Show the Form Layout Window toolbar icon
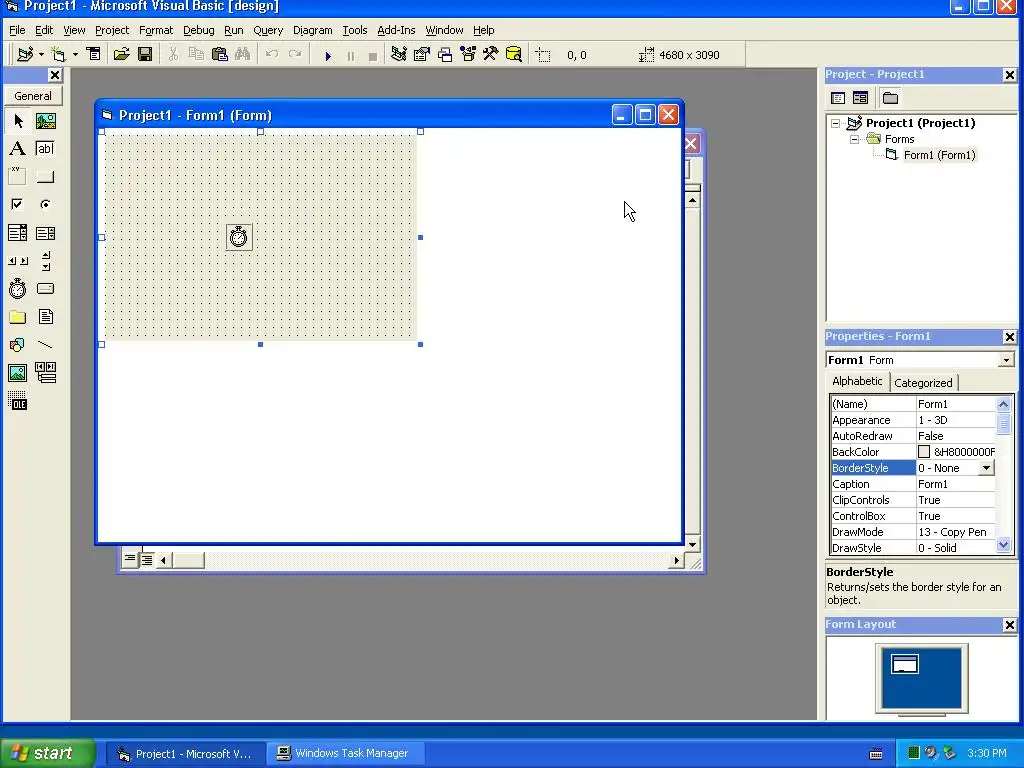The height and width of the screenshot is (768, 1024). point(445,54)
